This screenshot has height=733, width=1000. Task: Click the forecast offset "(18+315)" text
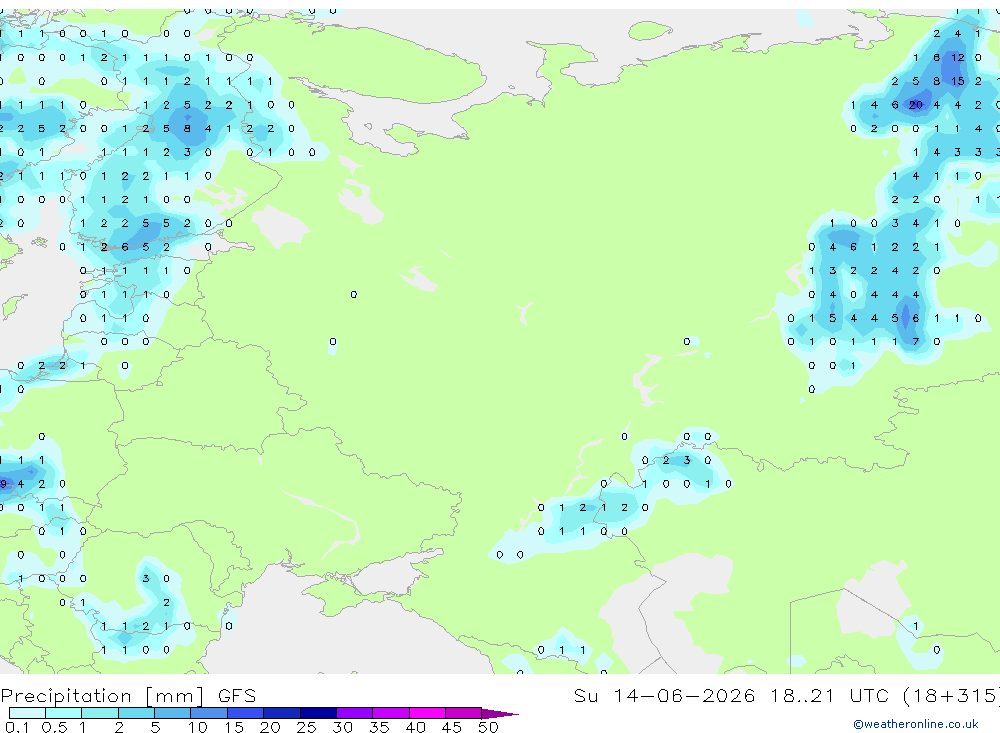pos(952,695)
